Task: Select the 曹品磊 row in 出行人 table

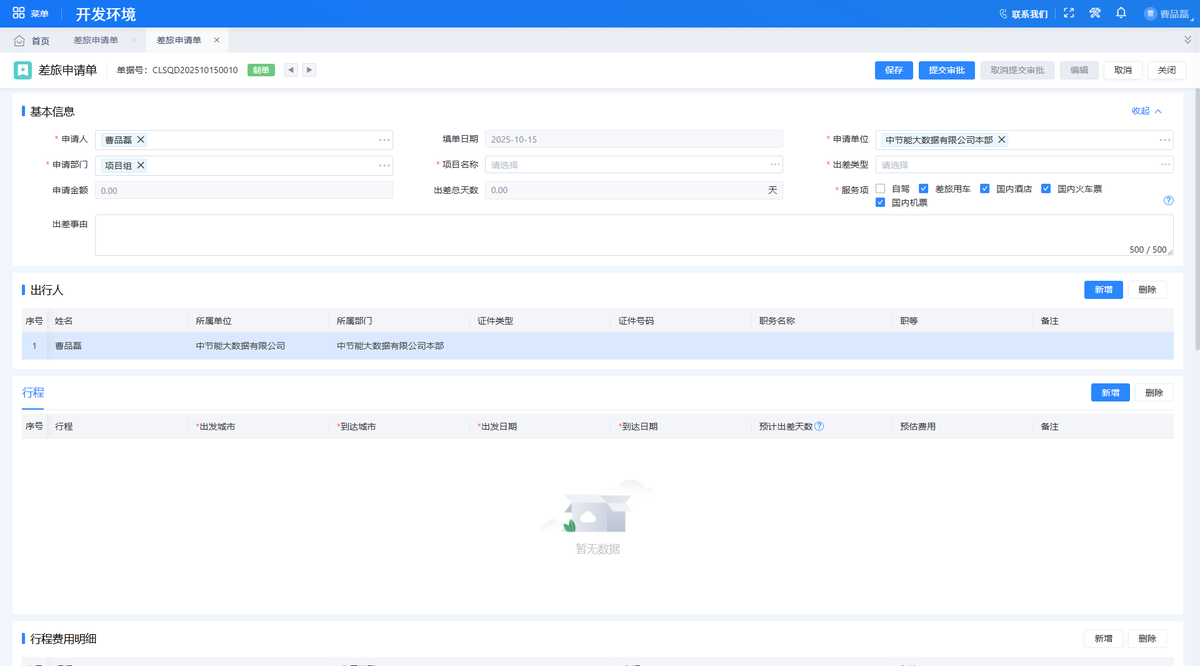Action: 598,346
